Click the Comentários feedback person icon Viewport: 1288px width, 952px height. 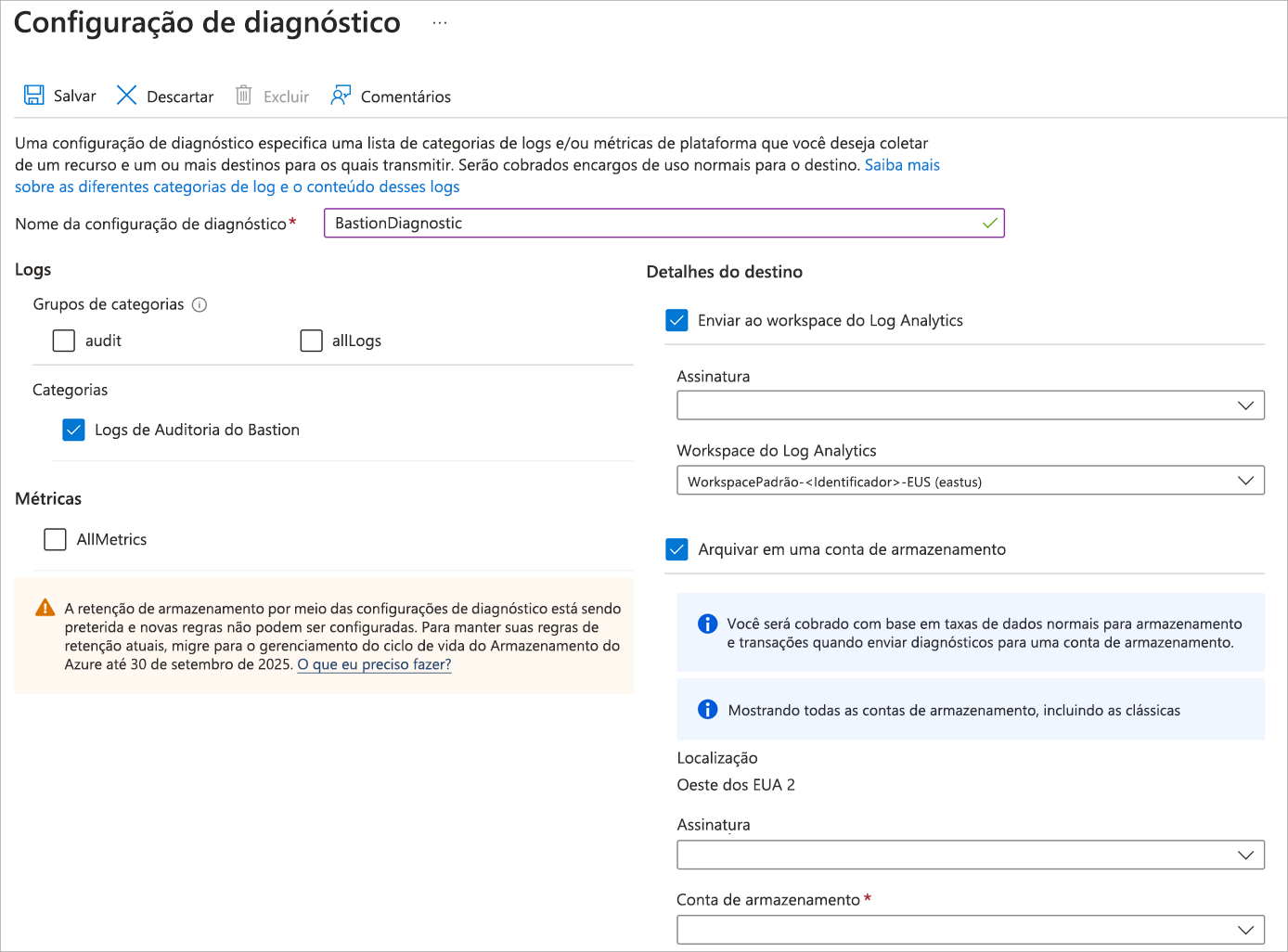pos(341,96)
